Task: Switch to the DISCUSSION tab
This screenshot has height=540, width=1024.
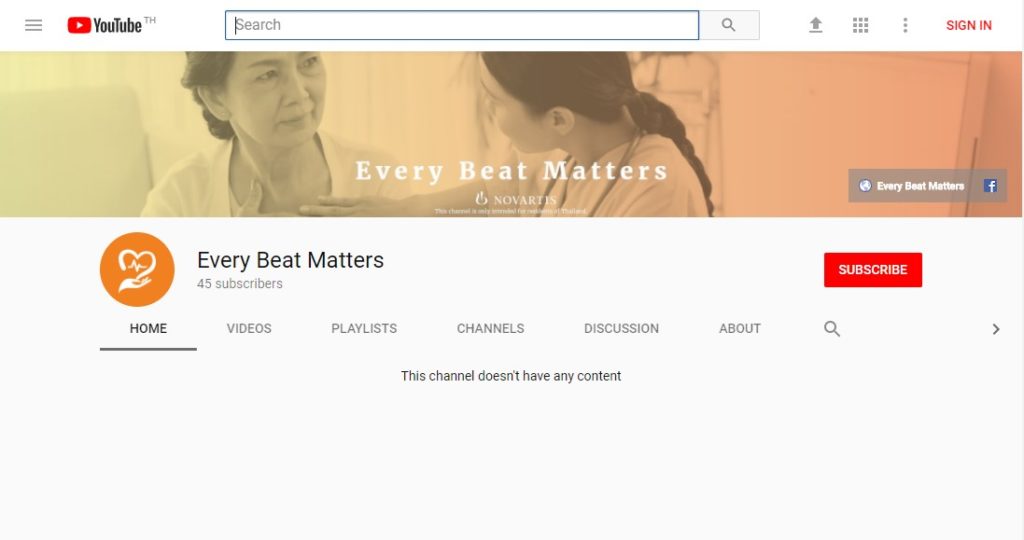Action: point(621,328)
